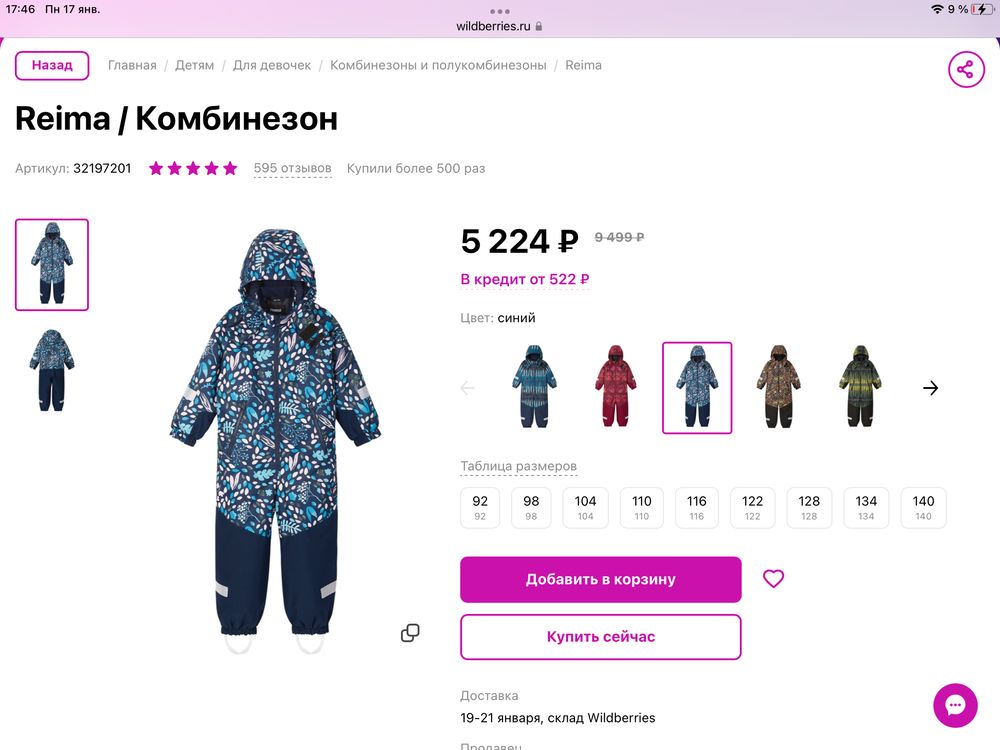
Task: Open the Для девочек breadcrumb link
Action: 272,64
